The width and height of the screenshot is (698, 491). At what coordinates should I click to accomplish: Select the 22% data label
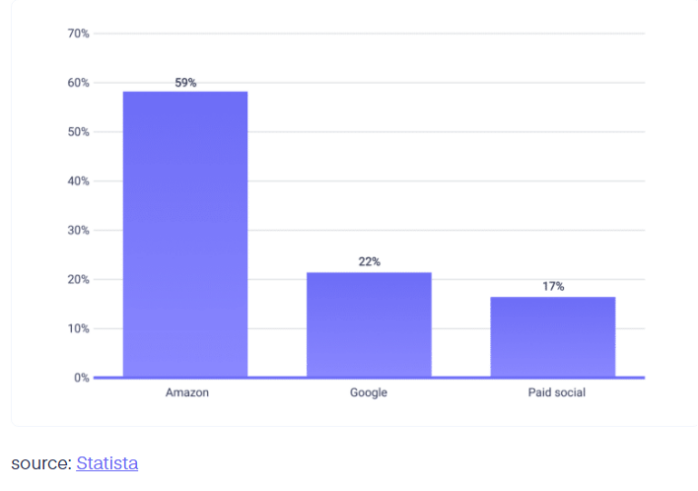[369, 262]
